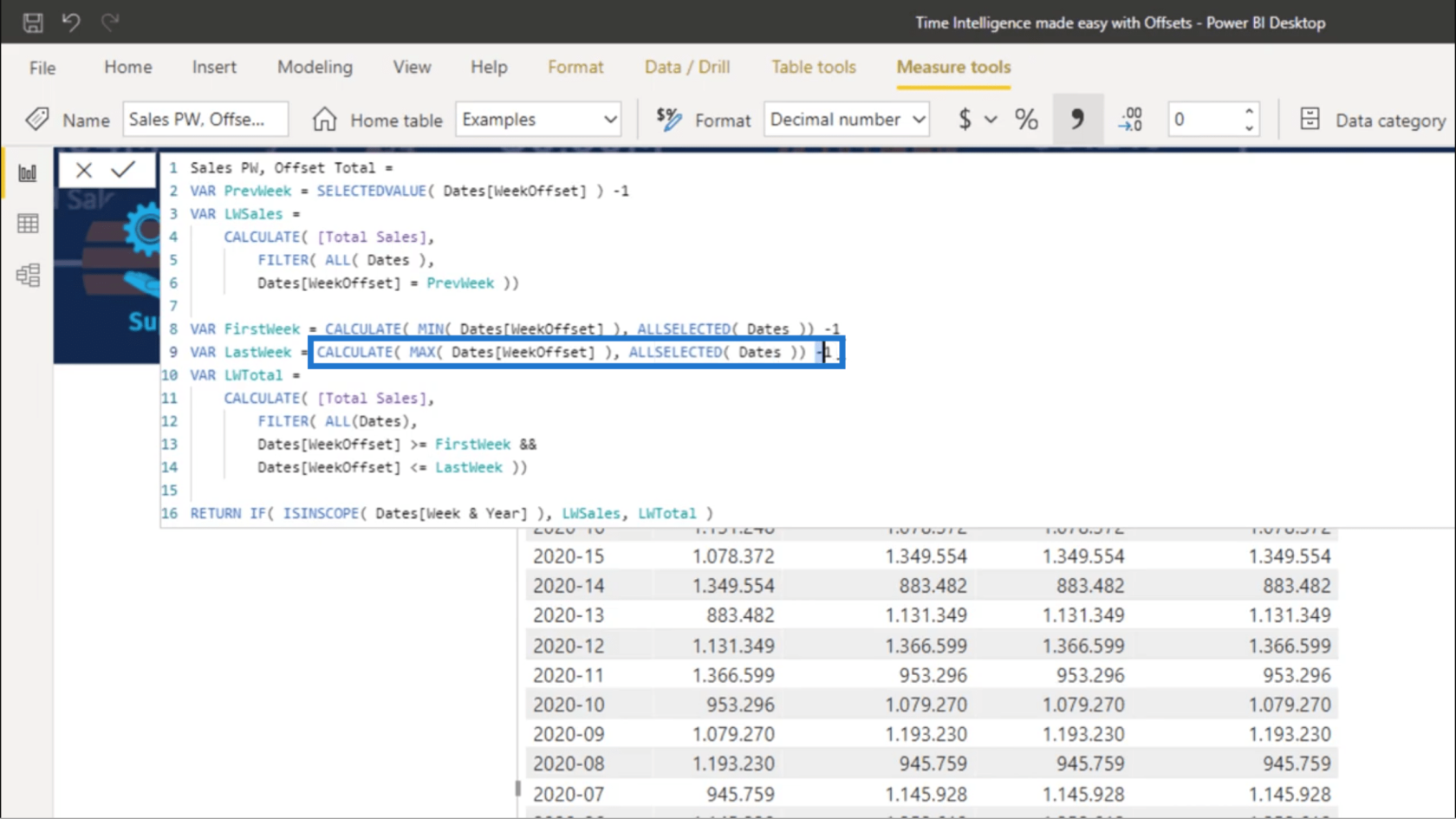This screenshot has height=819, width=1456.
Task: Switch to the Insert ribbon tab
Action: pyautogui.click(x=214, y=67)
